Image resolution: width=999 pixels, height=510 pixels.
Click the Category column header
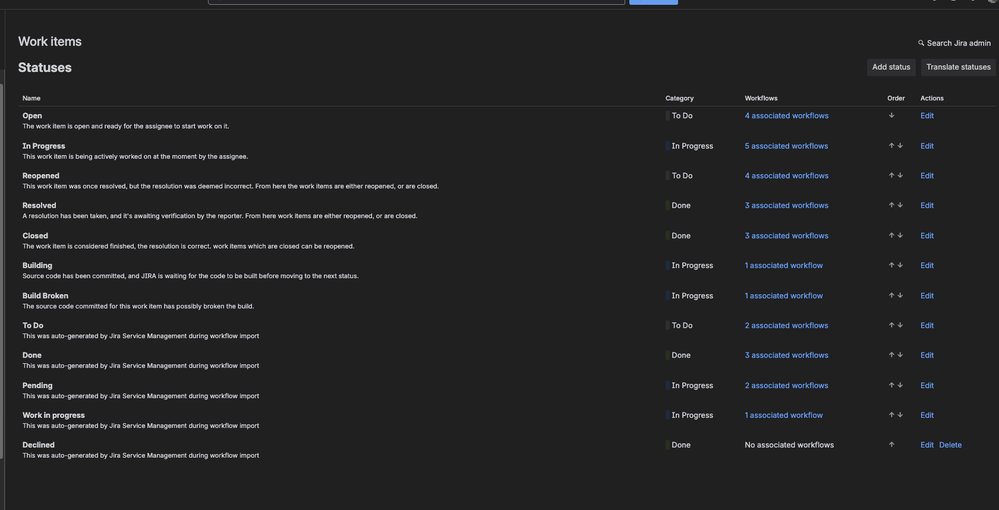pos(679,98)
